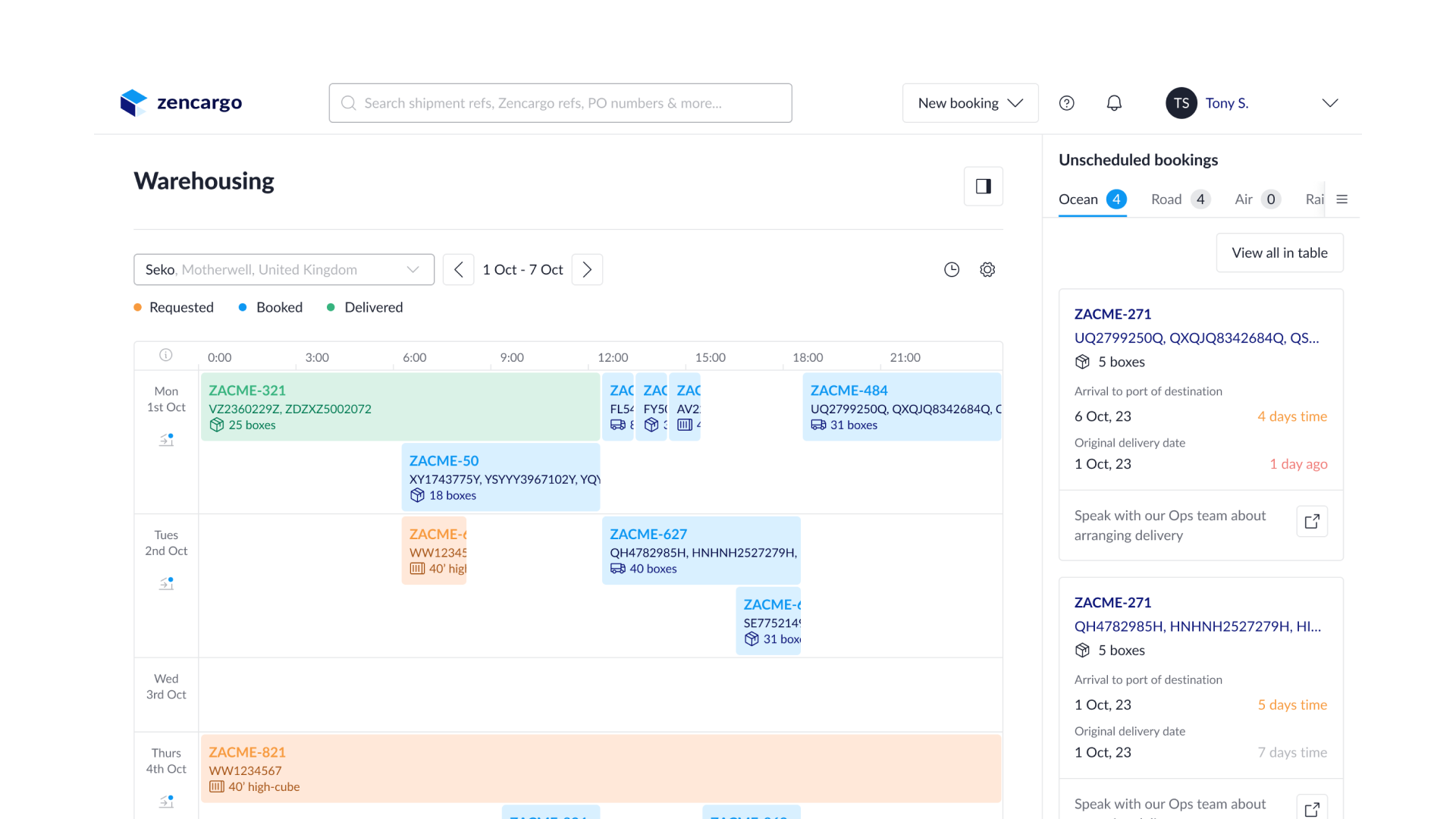Click the Delivered legend item
This screenshot has width=1456, height=819.
click(x=365, y=307)
